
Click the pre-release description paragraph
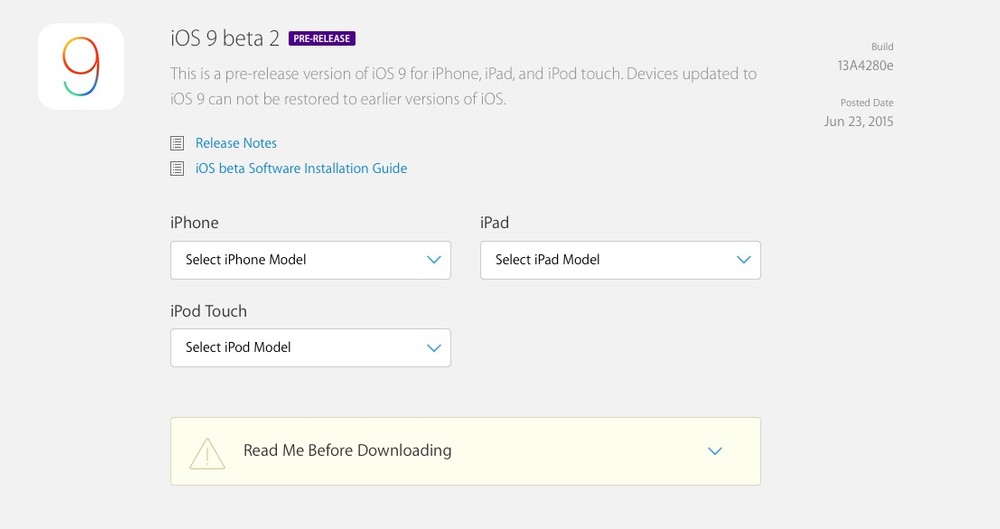click(x=464, y=86)
